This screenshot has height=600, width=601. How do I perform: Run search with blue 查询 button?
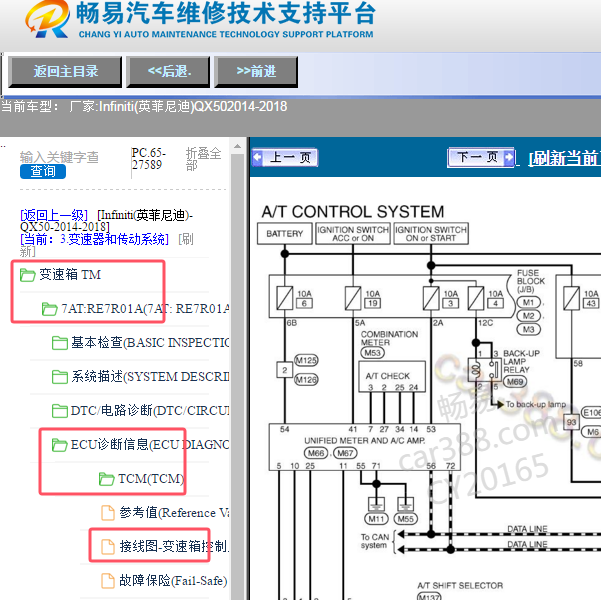tap(43, 171)
